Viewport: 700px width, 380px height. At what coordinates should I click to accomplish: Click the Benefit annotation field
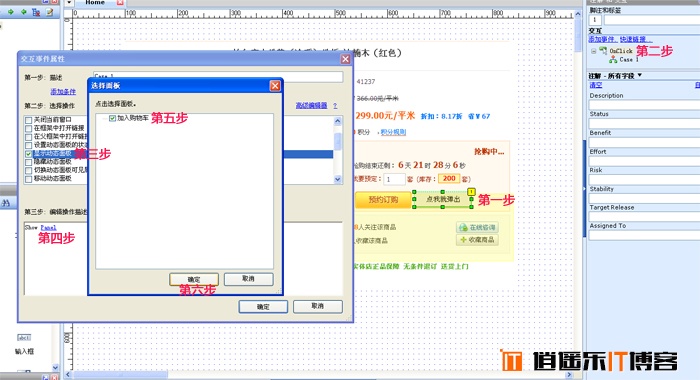pos(644,142)
